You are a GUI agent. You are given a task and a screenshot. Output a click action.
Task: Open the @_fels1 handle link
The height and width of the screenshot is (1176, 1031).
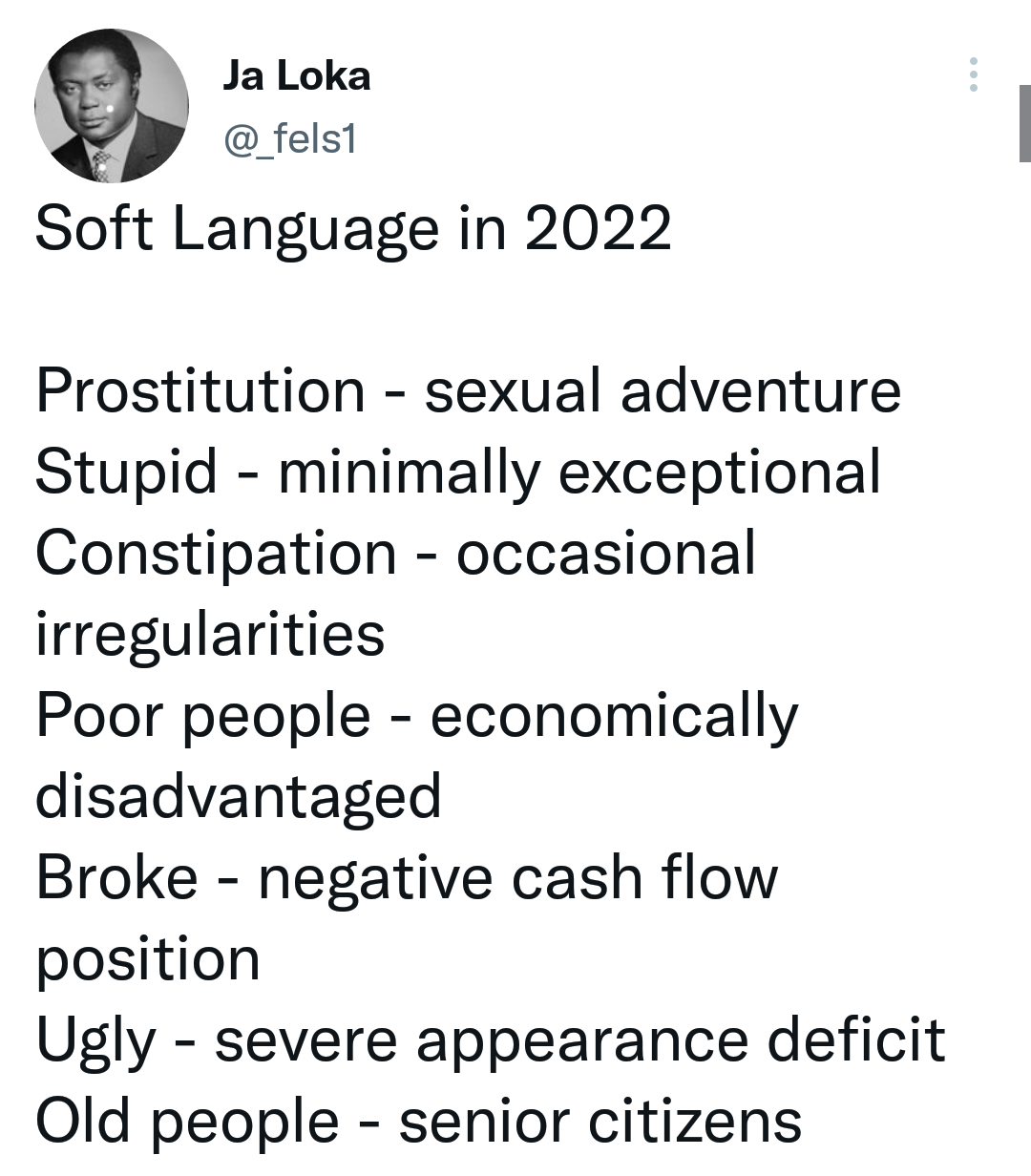tap(290, 139)
